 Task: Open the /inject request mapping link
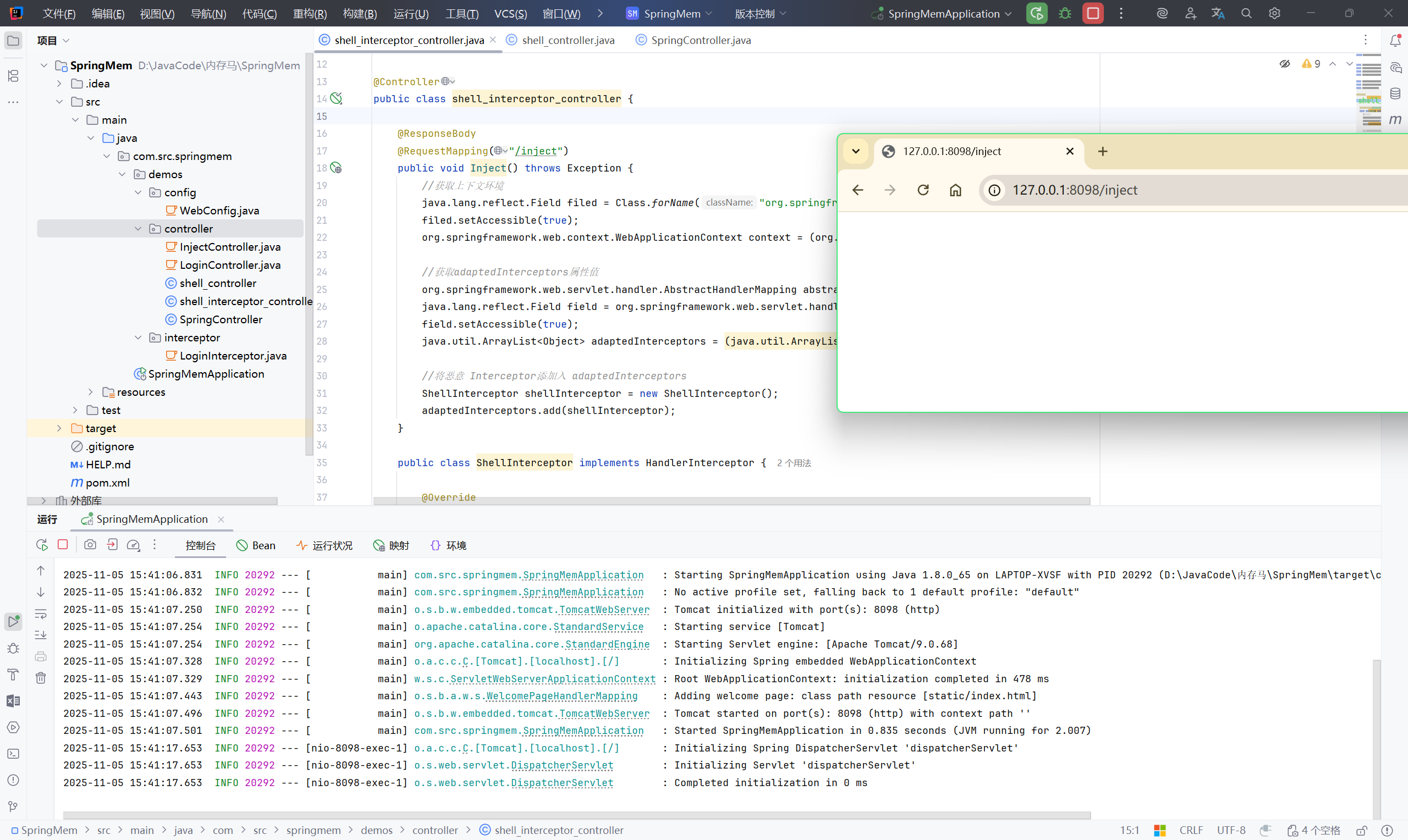coord(535,151)
